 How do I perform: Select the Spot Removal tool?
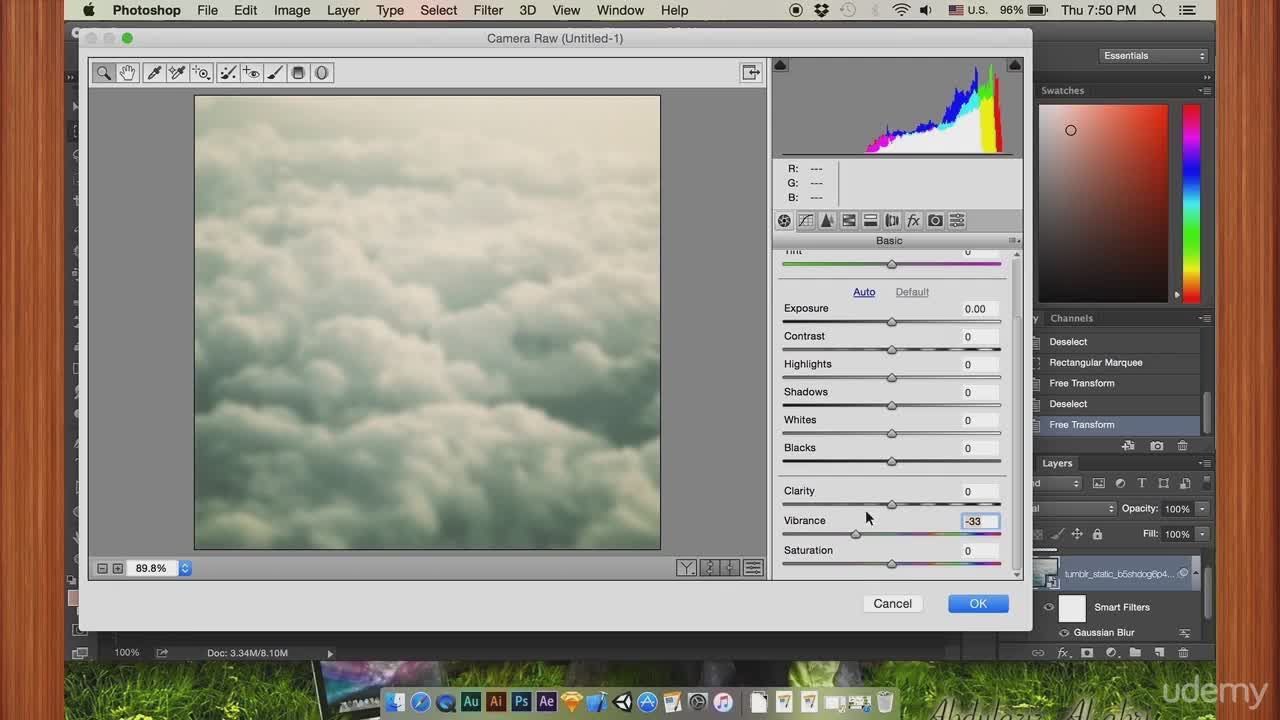(x=228, y=72)
